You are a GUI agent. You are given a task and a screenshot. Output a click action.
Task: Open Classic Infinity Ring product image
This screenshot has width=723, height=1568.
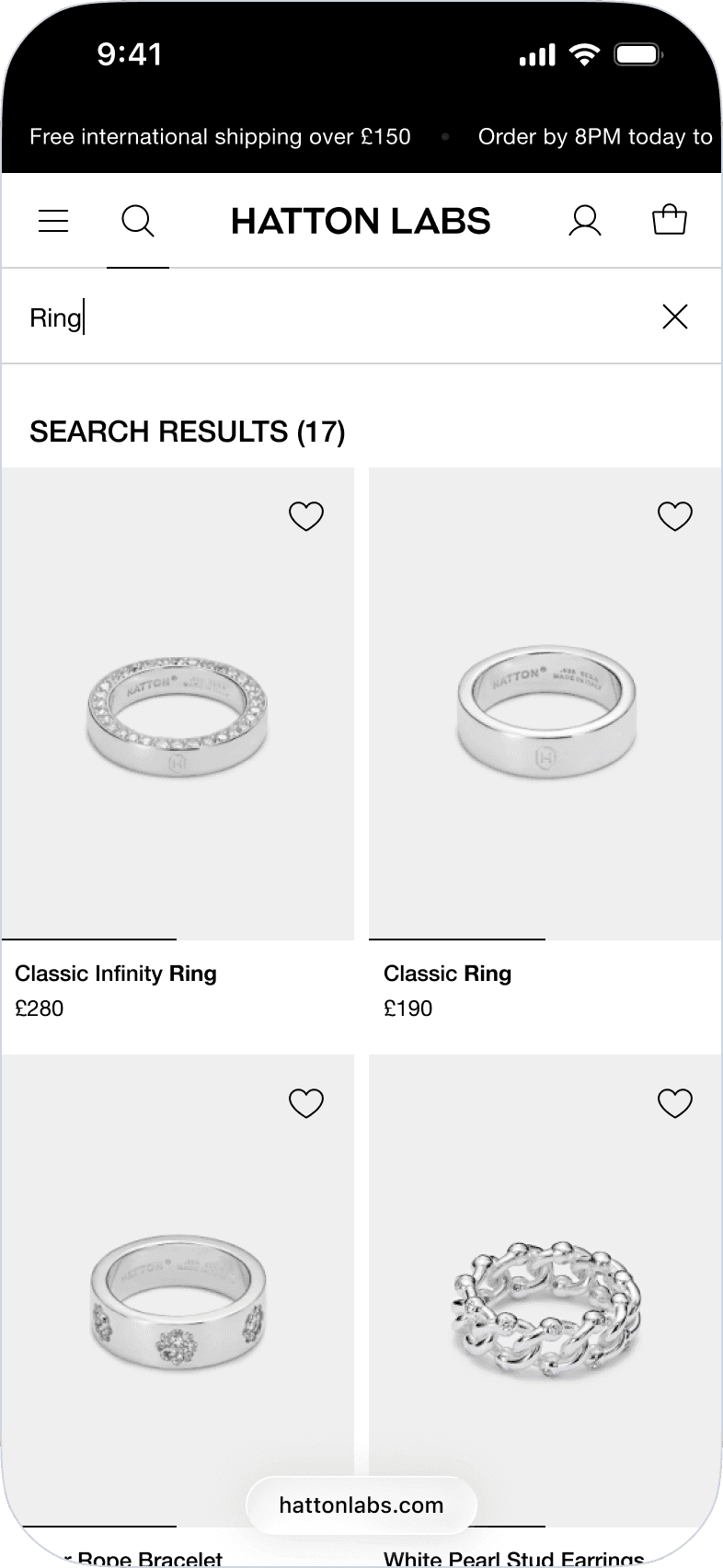click(178, 704)
